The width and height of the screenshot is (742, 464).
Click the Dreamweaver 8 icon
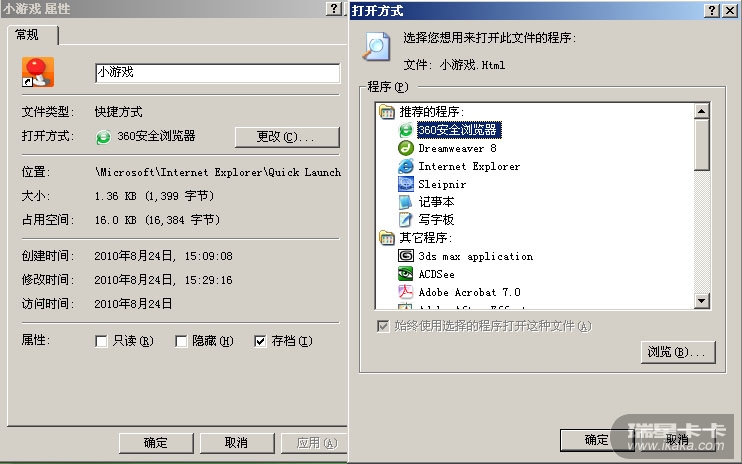pyautogui.click(x=406, y=148)
